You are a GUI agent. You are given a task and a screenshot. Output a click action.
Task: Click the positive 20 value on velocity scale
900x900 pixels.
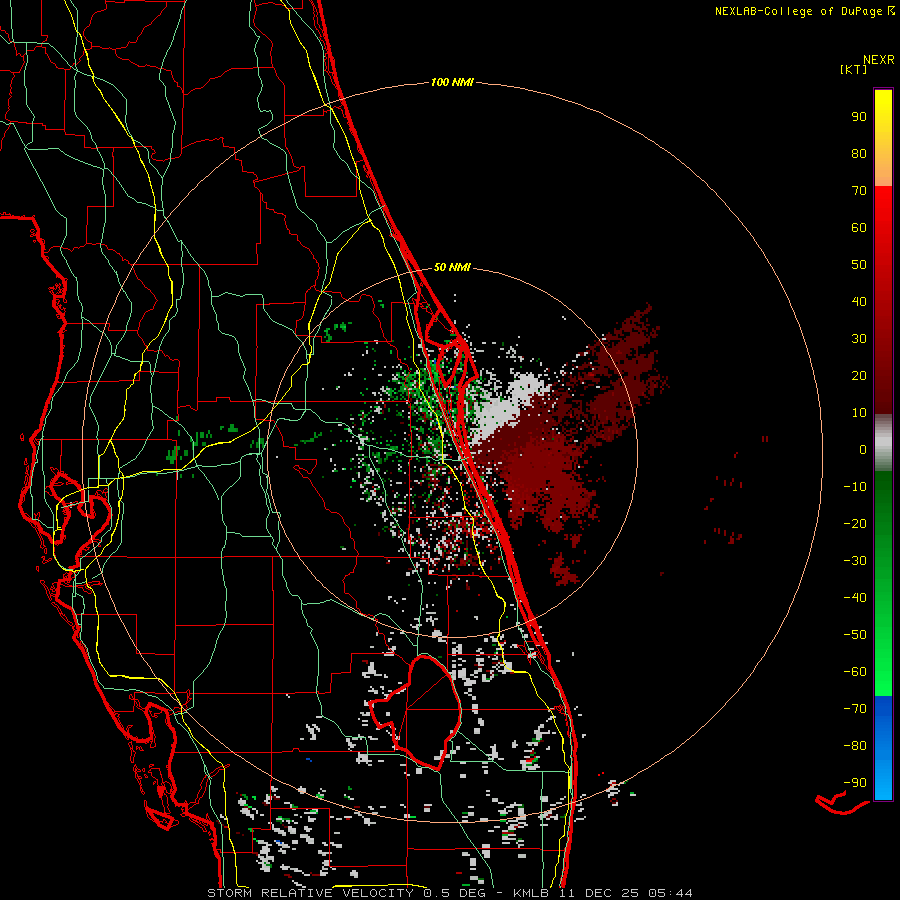[859, 376]
